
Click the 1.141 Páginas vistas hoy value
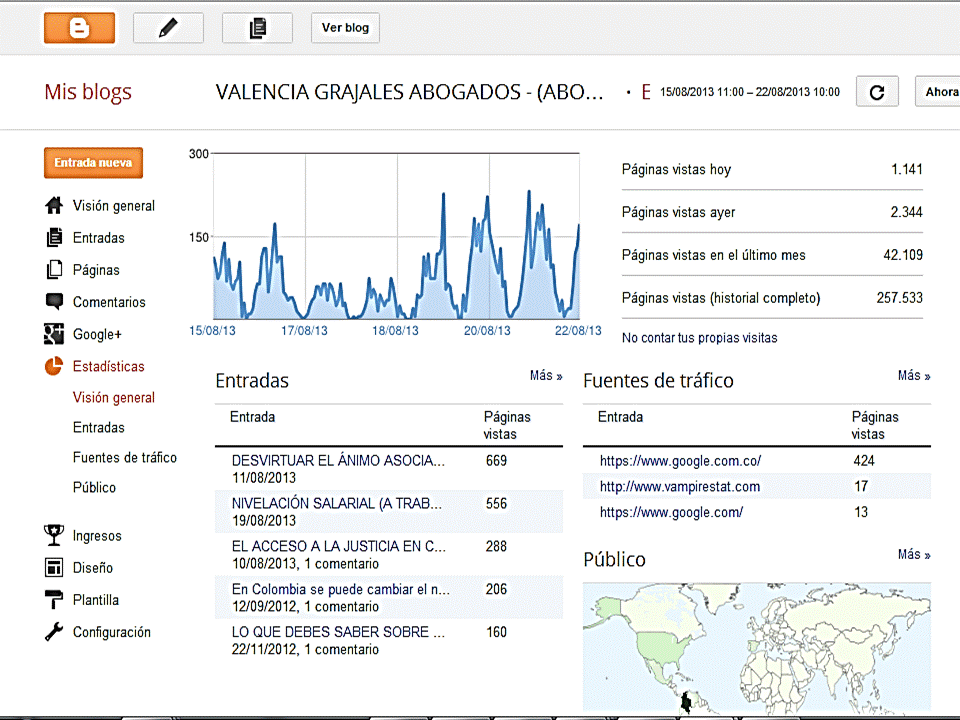[907, 170]
